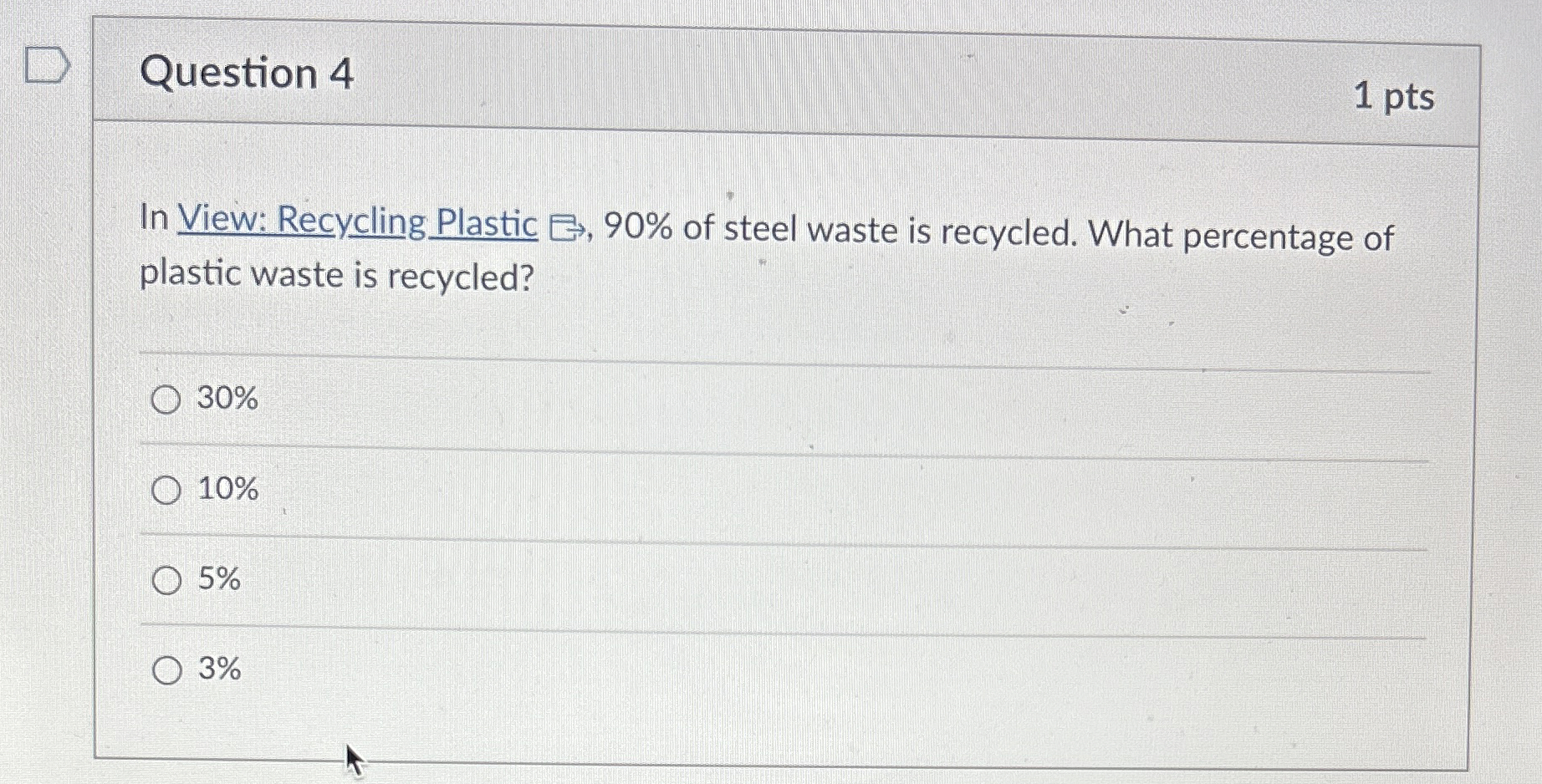
Task: Select the 10% radio button
Action: click(x=166, y=490)
